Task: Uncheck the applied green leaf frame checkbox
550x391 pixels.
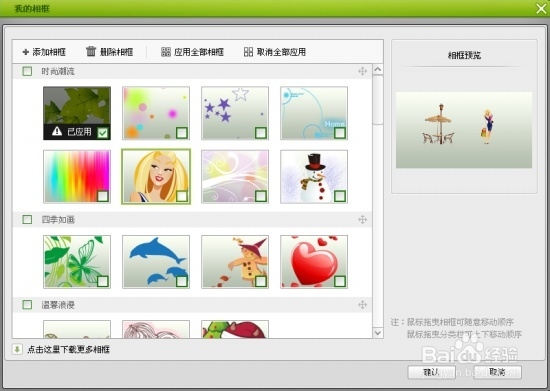Action: (102, 133)
